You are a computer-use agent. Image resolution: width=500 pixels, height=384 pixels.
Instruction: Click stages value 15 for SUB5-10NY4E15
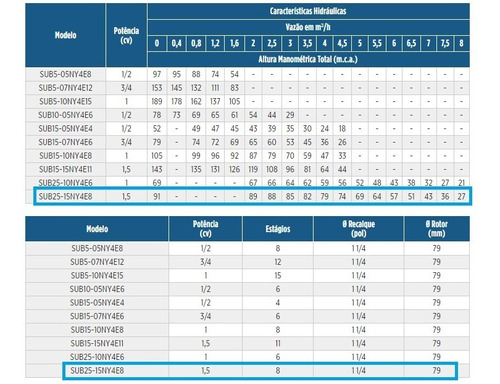click(x=278, y=275)
